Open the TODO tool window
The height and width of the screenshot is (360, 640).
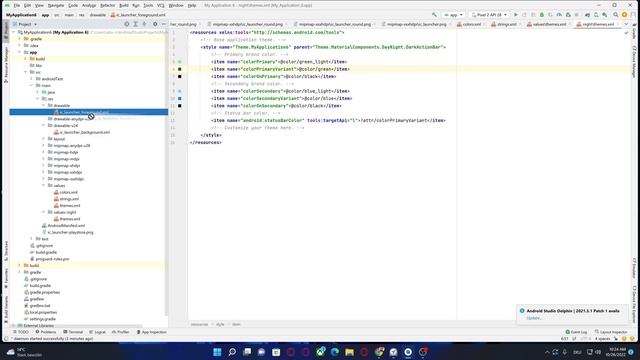(x=21, y=332)
